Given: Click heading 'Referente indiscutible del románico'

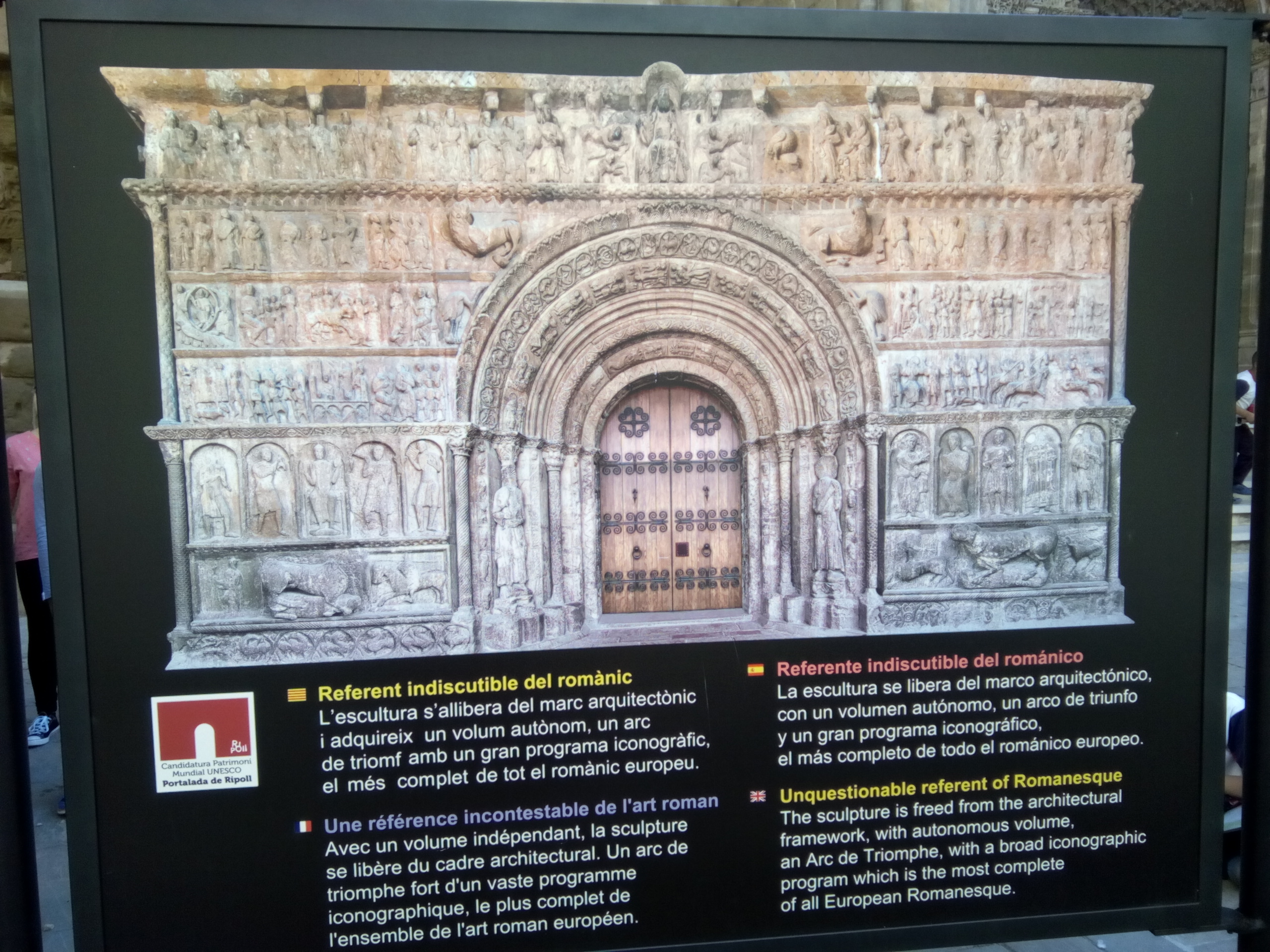Looking at the screenshot, I should (x=930, y=664).
